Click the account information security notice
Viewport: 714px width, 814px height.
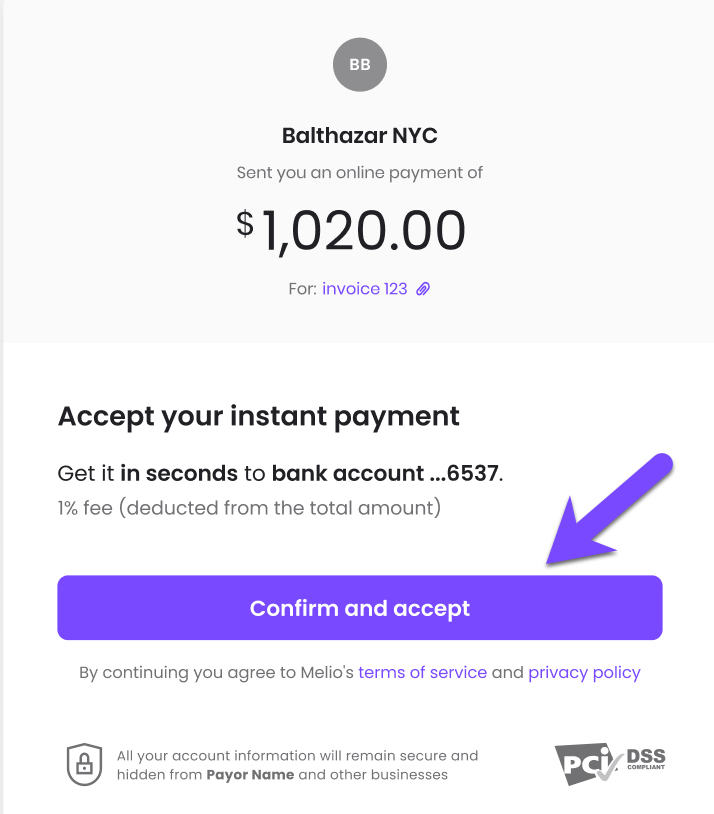(x=297, y=765)
